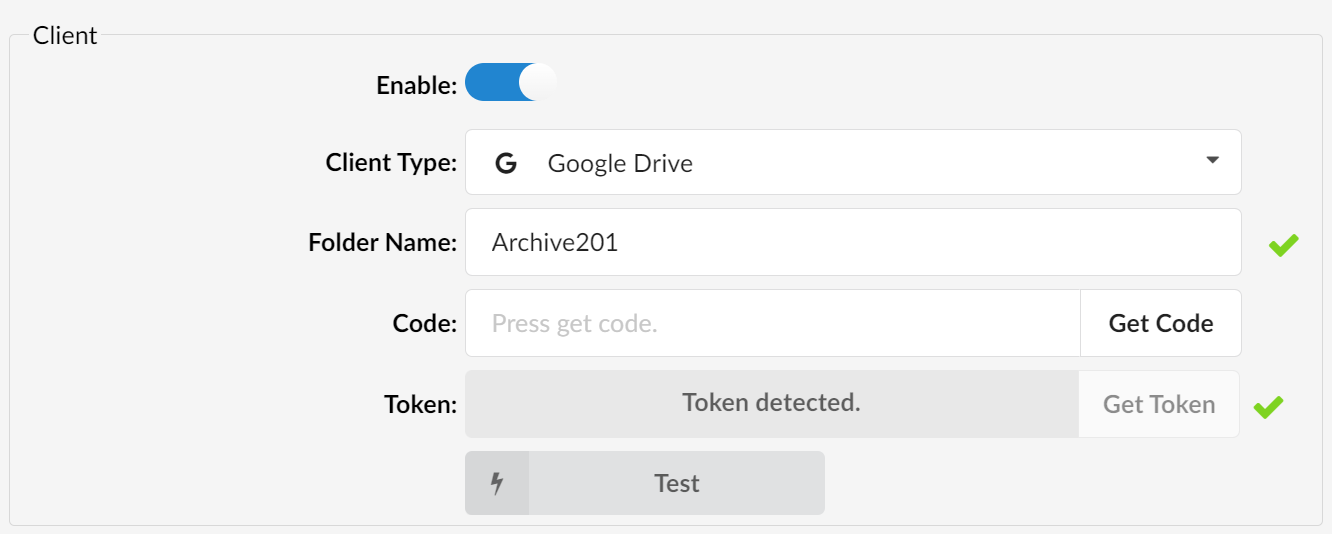
Task: Toggle the Enable switch off
Action: (x=511, y=83)
